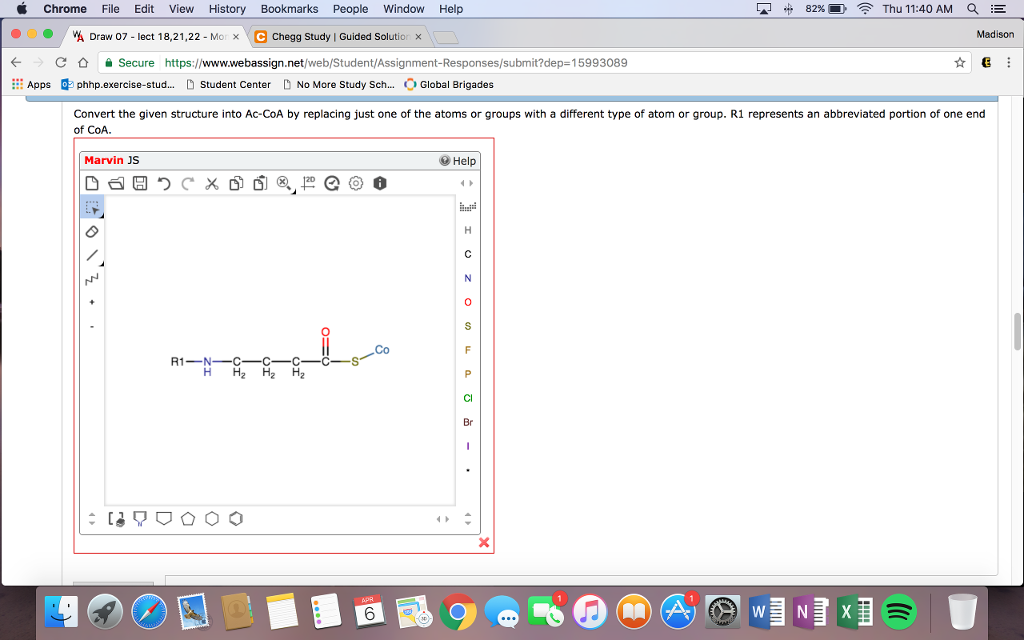Select the Rectangle Selection tool
The height and width of the screenshot is (640, 1024).
93,207
